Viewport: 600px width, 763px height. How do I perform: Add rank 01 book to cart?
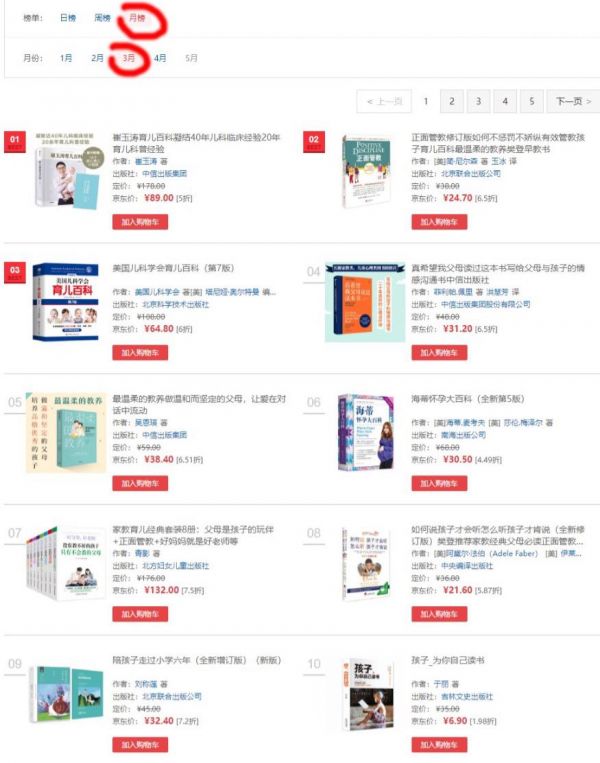pyautogui.click(x=140, y=222)
